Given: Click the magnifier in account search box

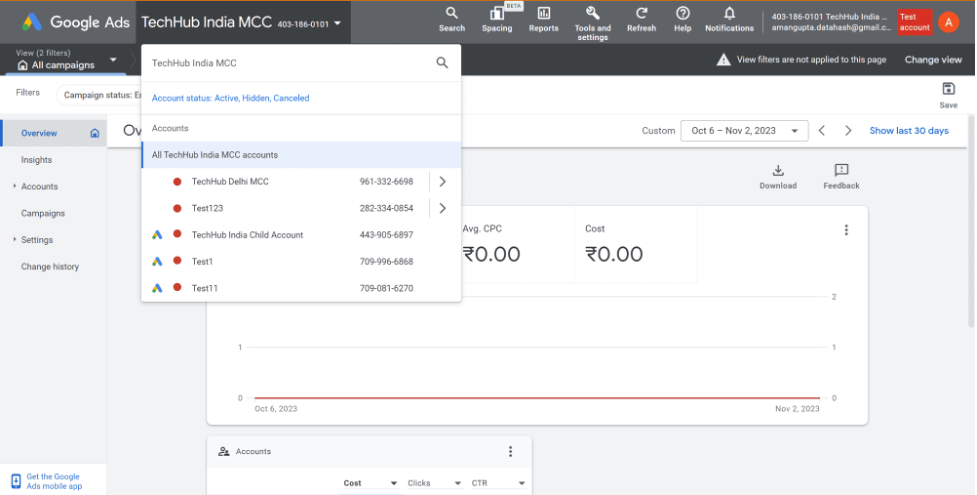Looking at the screenshot, I should tap(442, 62).
